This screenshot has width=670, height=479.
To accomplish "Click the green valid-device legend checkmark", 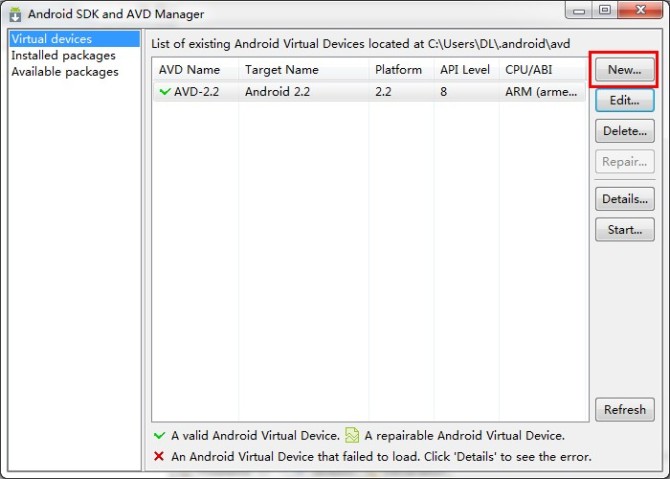I will coord(159,435).
